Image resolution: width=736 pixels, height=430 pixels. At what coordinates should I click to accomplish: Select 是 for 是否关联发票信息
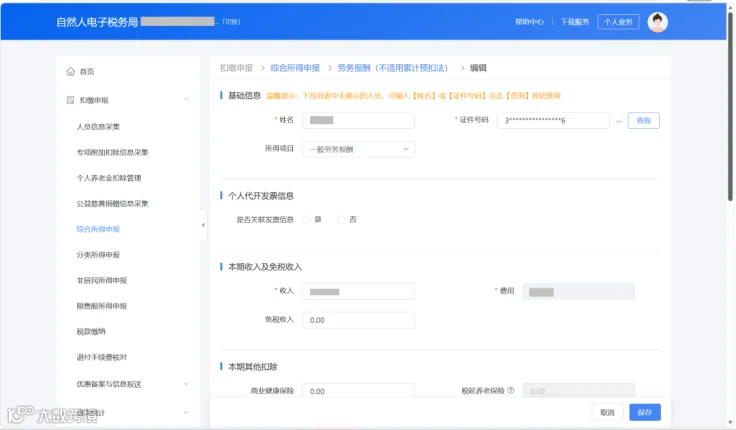[307, 219]
